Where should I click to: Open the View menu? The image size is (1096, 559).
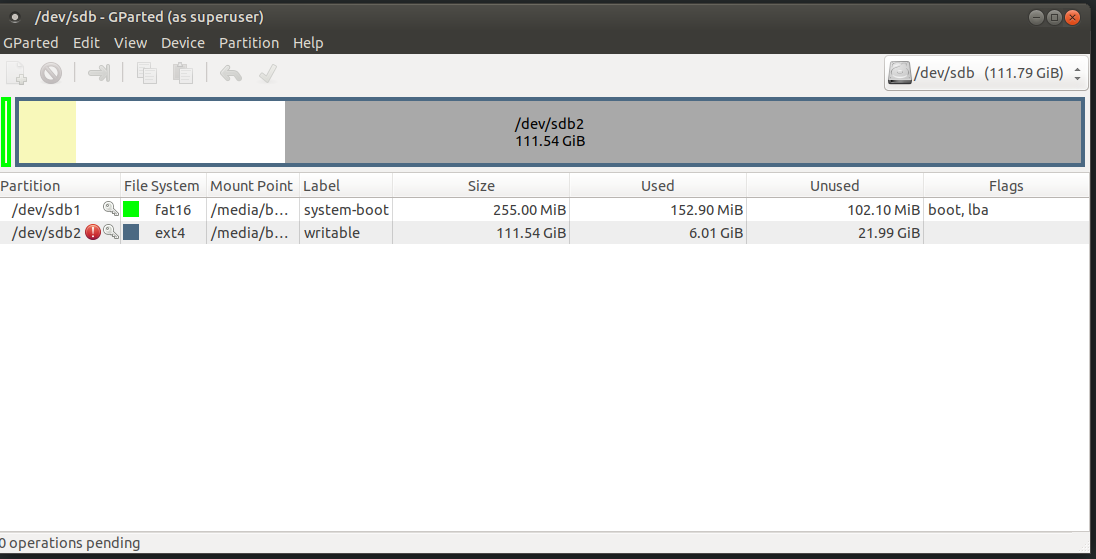(x=130, y=43)
